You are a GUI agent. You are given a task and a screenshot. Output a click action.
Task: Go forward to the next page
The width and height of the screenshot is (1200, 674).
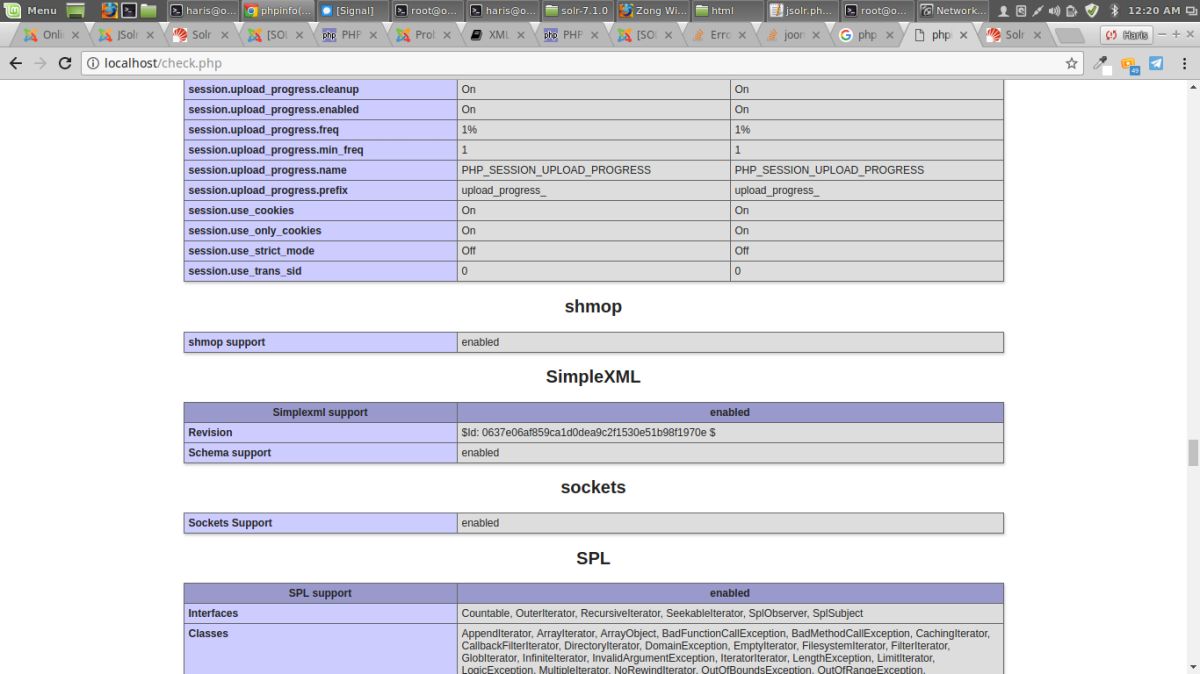40,63
